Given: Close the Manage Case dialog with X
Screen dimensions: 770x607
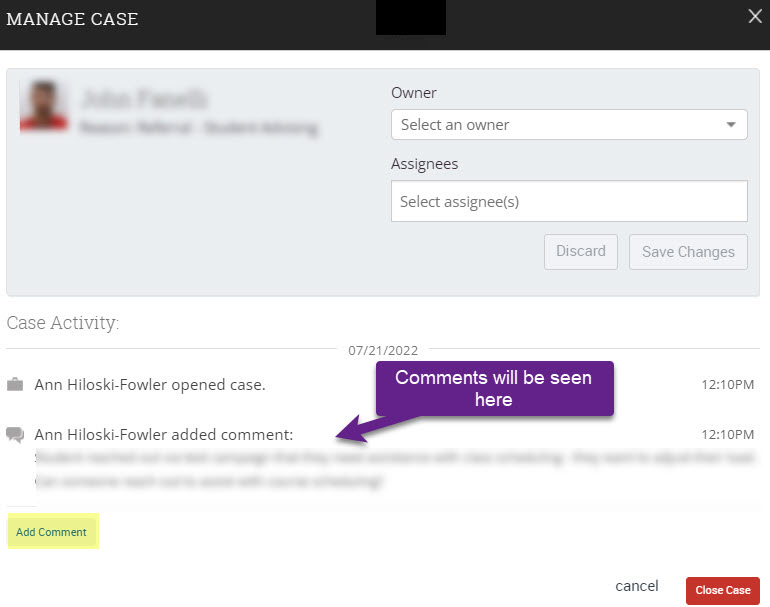Looking at the screenshot, I should click(755, 16).
